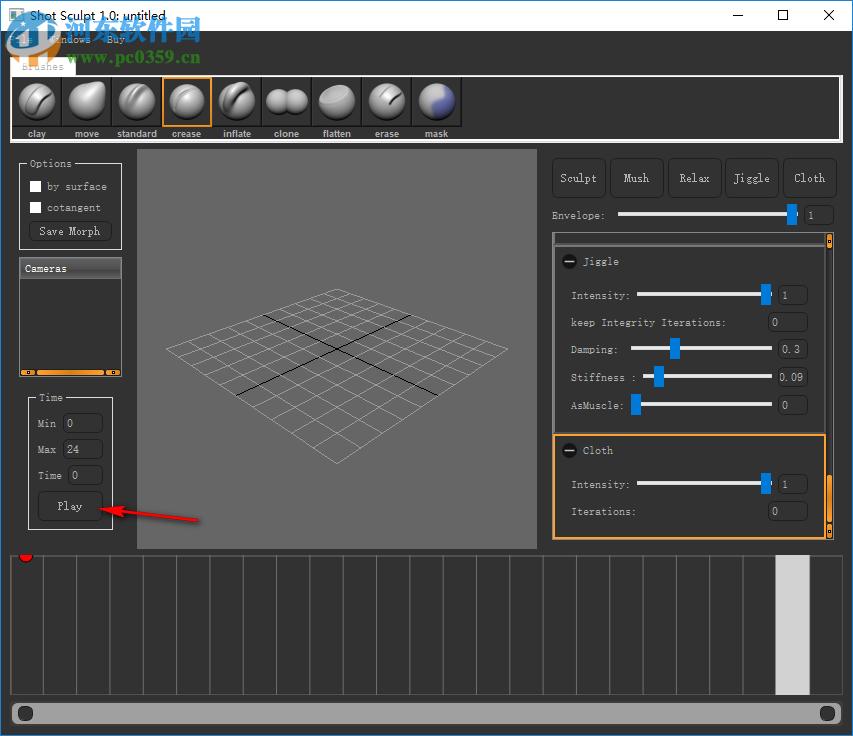The image size is (853, 736).
Task: Activate the clone brush
Action: [287, 102]
